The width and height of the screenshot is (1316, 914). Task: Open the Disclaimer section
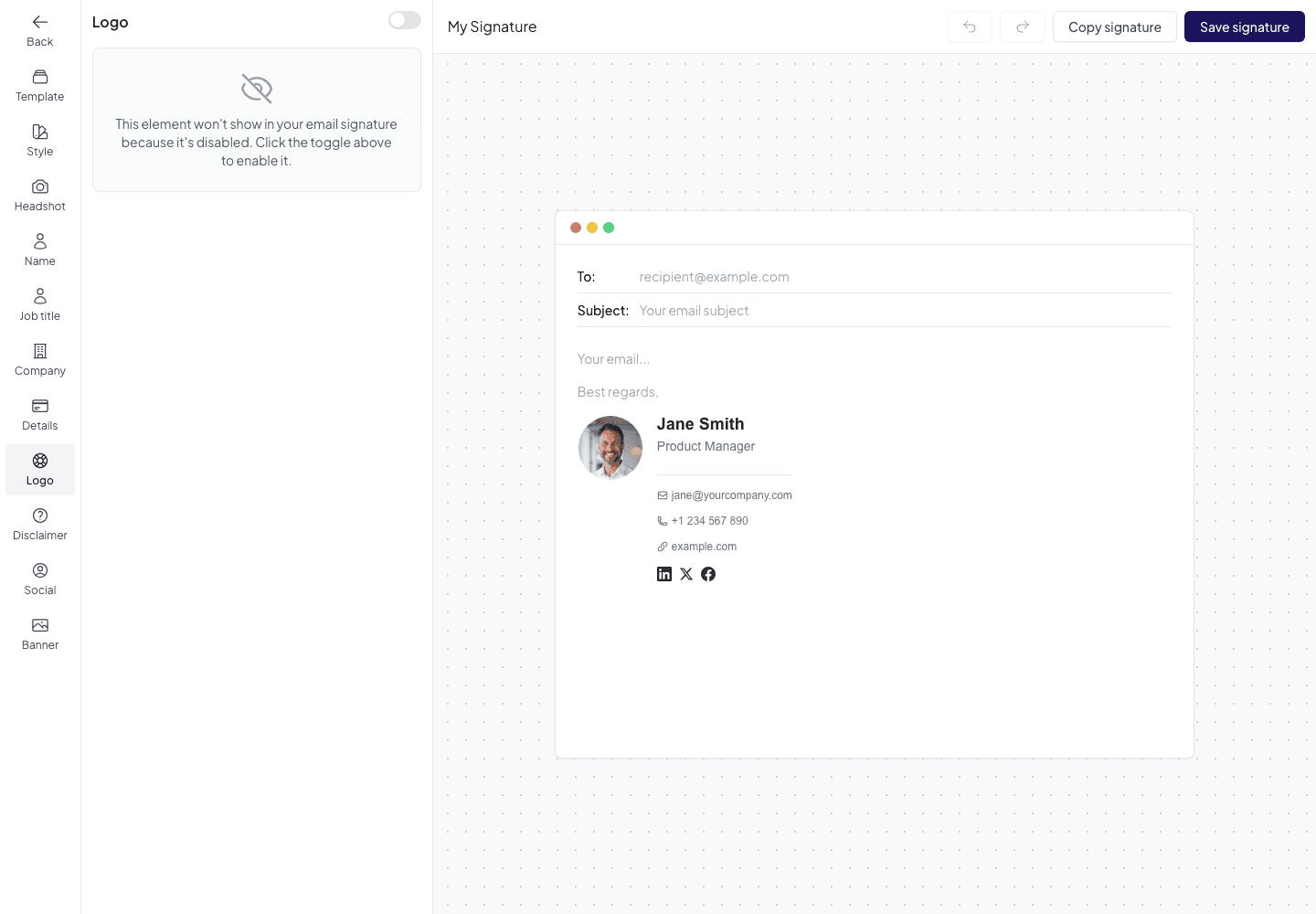pyautogui.click(x=40, y=524)
